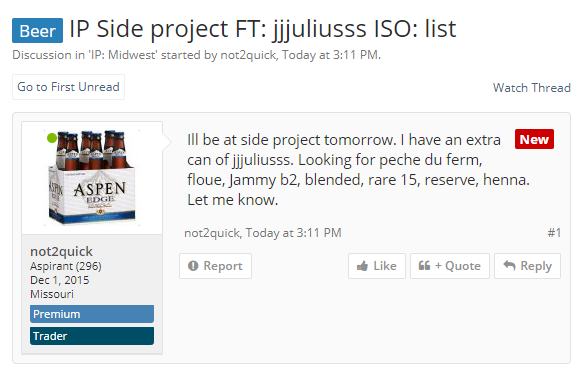Open the Aspen Edge avatar image
Viewport: 586px width, 375px height.
click(x=92, y=178)
